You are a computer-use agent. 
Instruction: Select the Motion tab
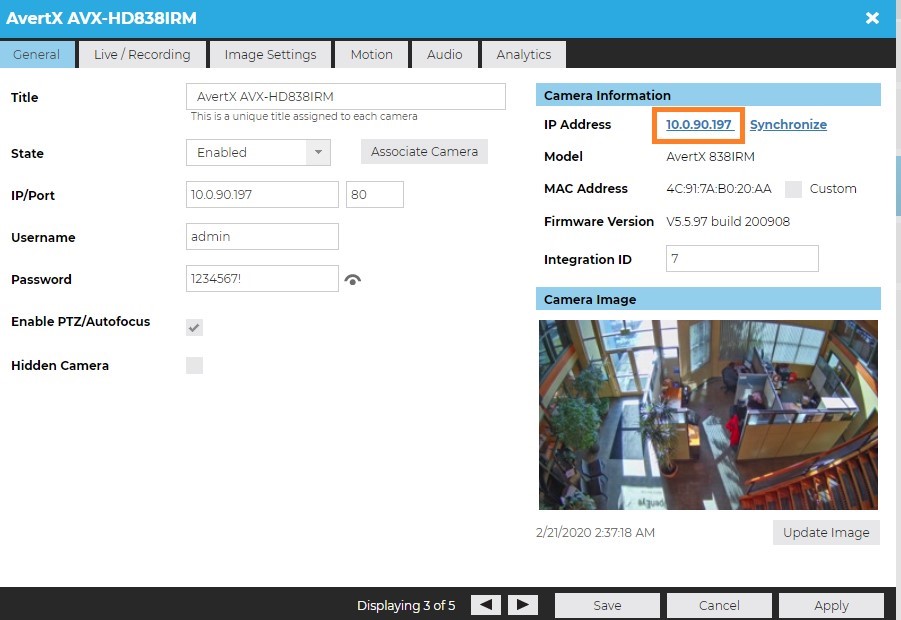371,54
